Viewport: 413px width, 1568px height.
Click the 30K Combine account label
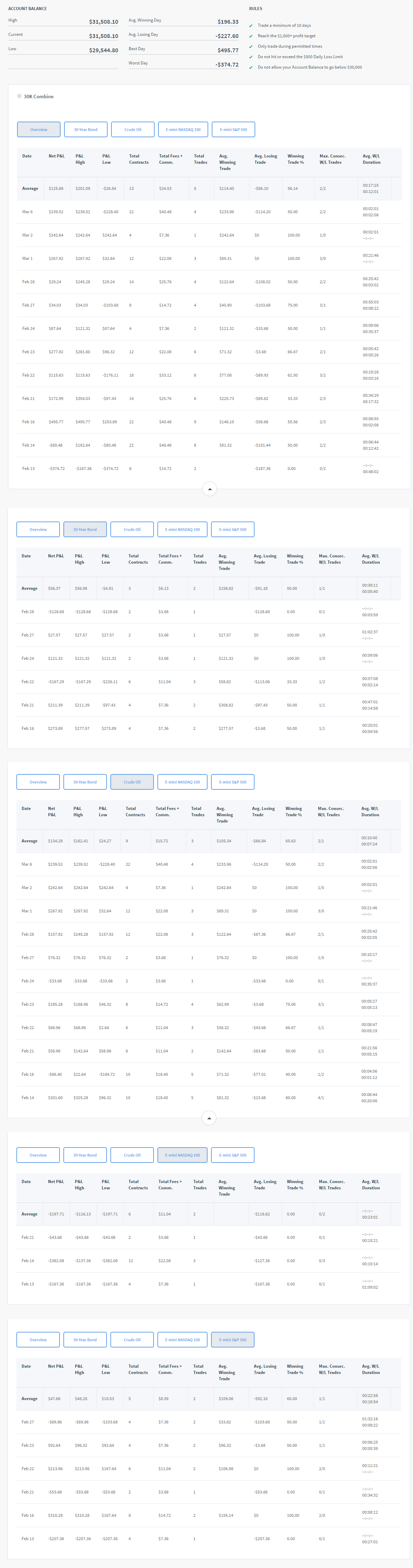(x=39, y=97)
